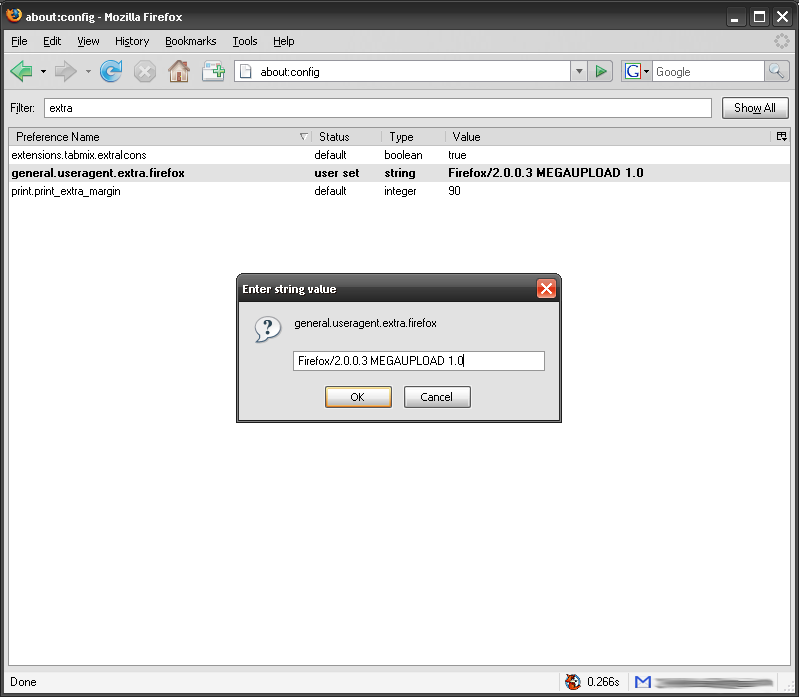The width and height of the screenshot is (799, 697).
Task: Sort by Value column header
Action: click(608, 137)
